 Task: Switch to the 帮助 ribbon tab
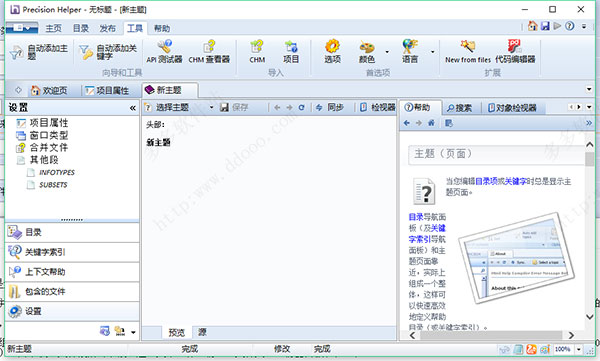point(162,28)
